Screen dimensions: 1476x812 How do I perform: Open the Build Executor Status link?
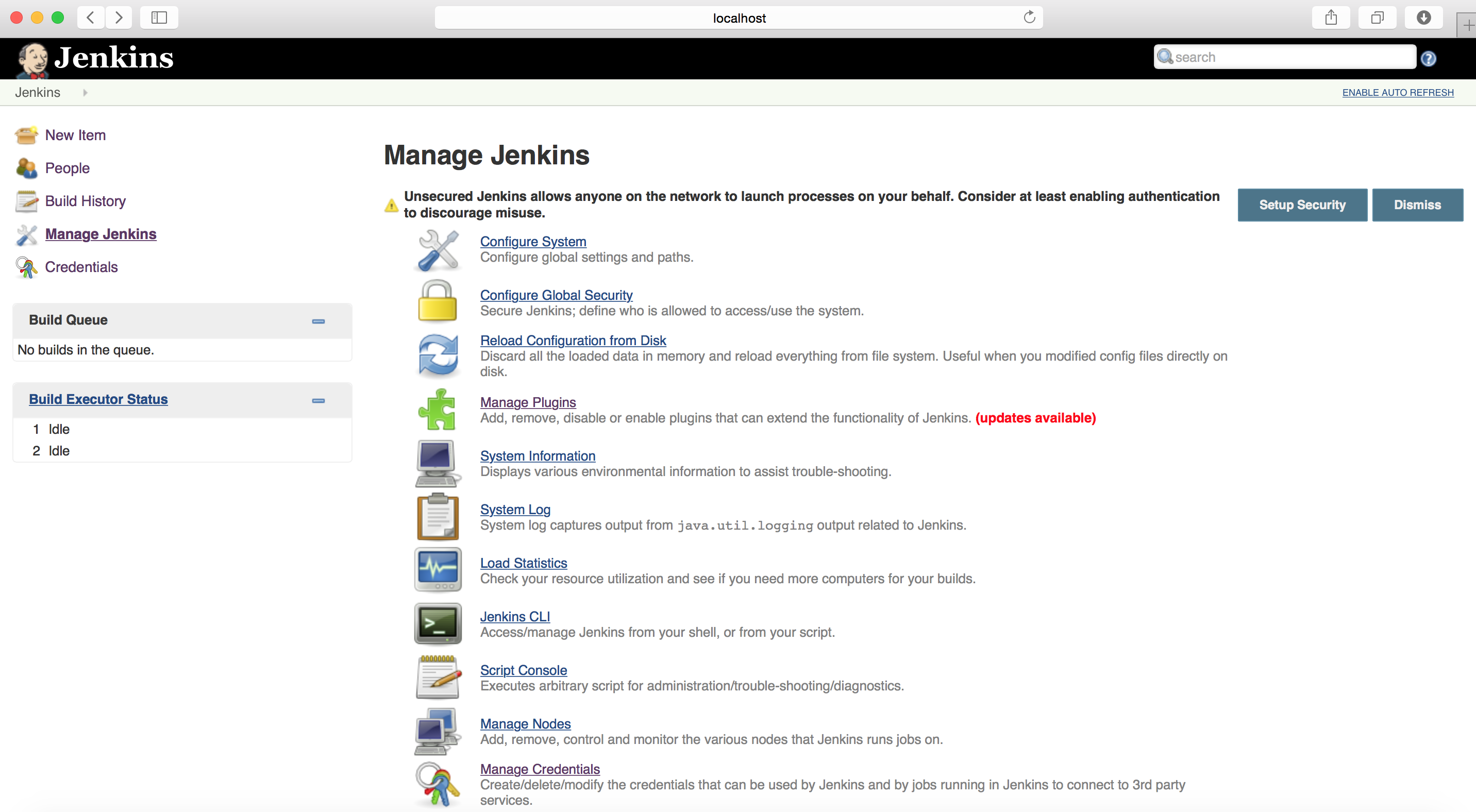click(x=98, y=399)
